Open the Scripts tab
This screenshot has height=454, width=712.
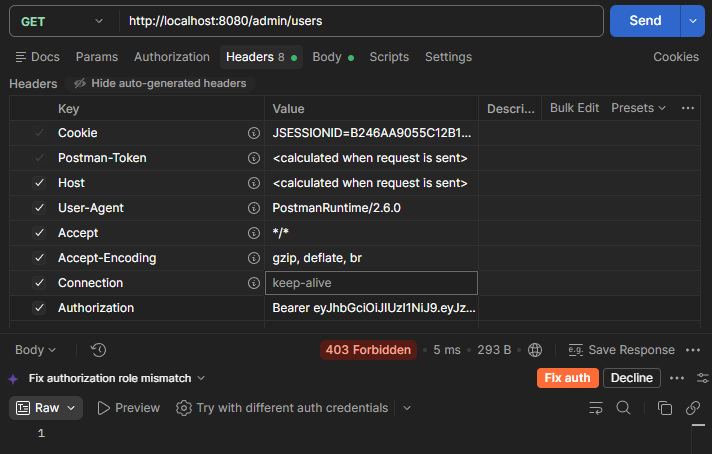[x=389, y=57]
